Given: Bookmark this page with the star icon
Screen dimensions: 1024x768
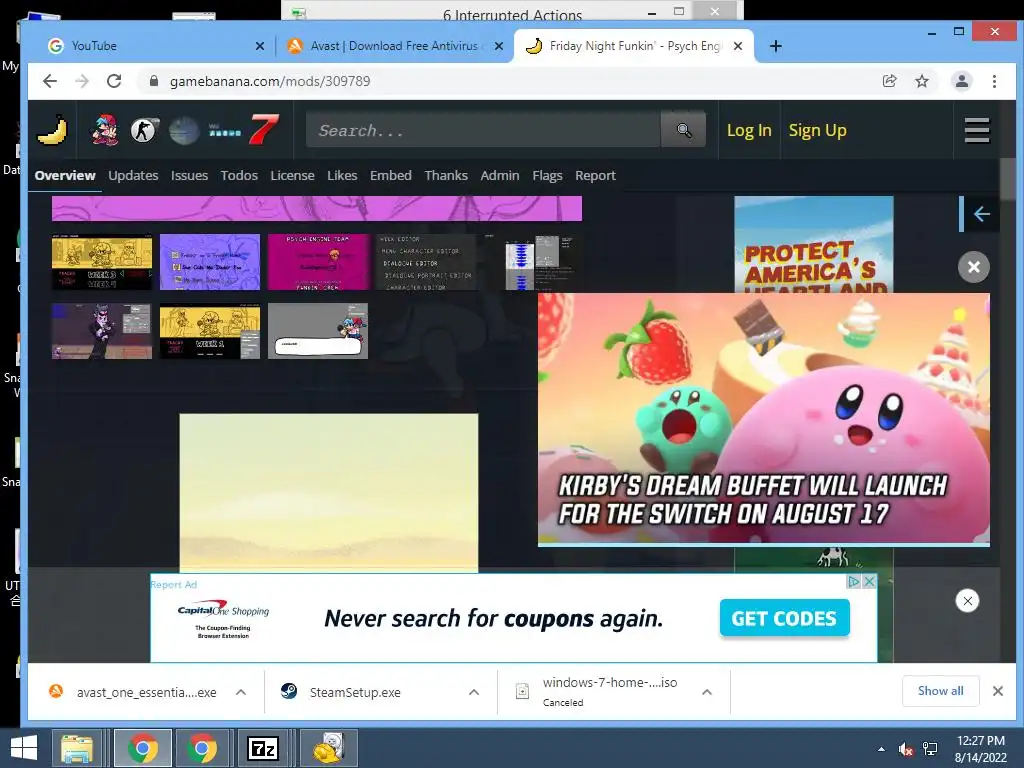Looking at the screenshot, I should (921, 81).
